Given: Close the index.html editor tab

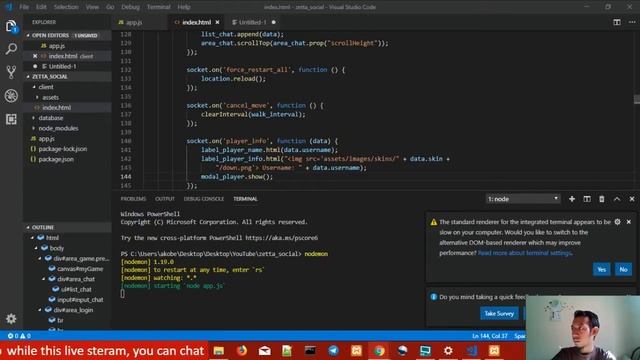Looking at the screenshot, I should pyautogui.click(x=218, y=22).
